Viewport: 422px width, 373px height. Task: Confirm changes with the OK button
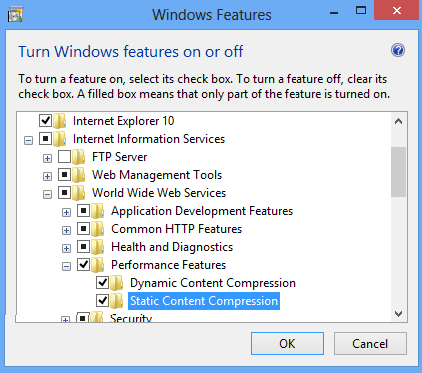pos(287,343)
